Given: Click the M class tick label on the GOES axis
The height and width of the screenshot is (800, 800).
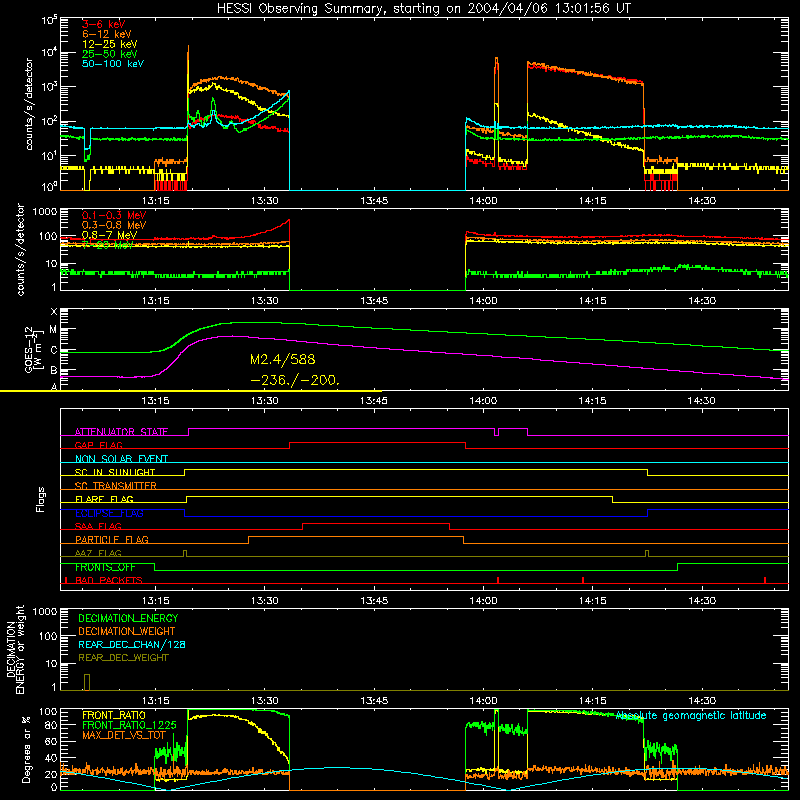Looking at the screenshot, I should tap(53, 330).
